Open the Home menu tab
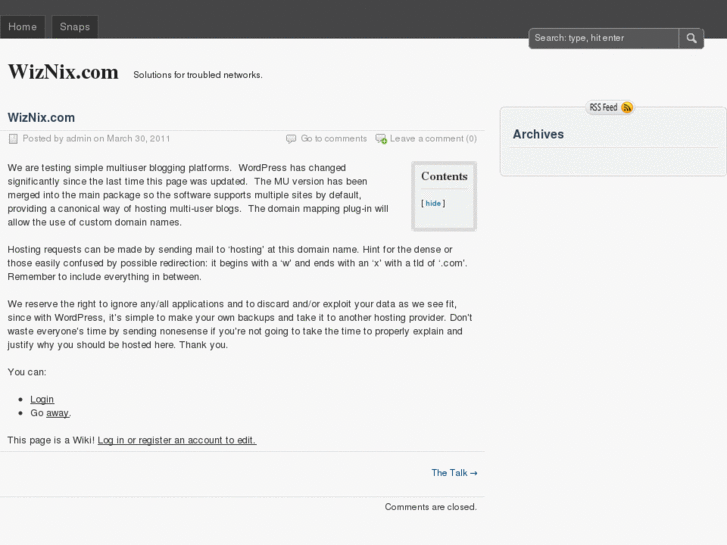This screenshot has width=727, height=545. click(x=22, y=27)
